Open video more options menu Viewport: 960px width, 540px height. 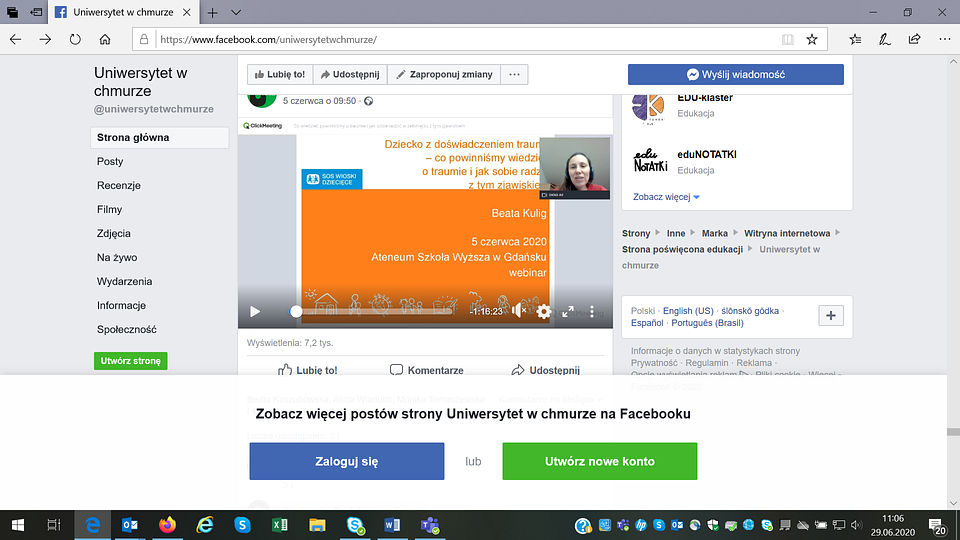tap(591, 312)
